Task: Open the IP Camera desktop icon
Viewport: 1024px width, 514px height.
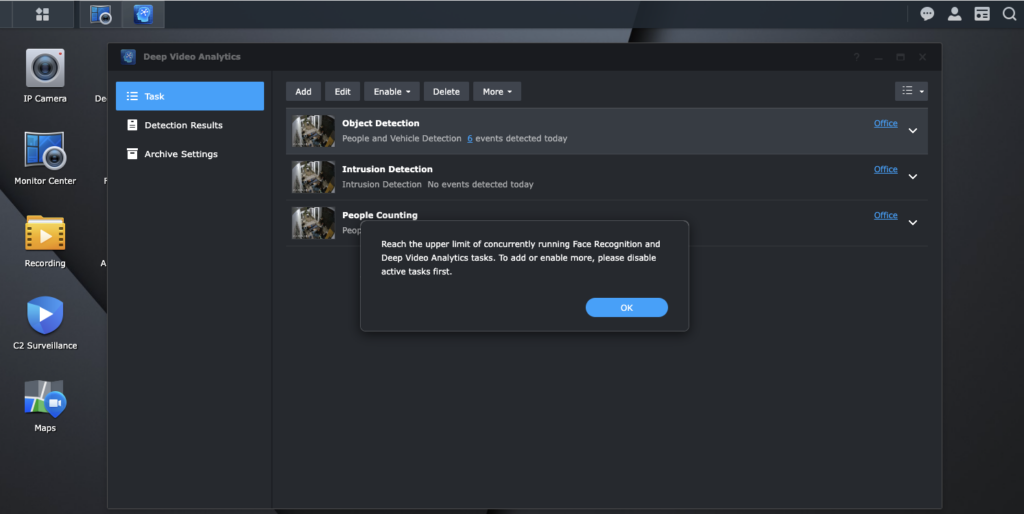Action: [45, 69]
